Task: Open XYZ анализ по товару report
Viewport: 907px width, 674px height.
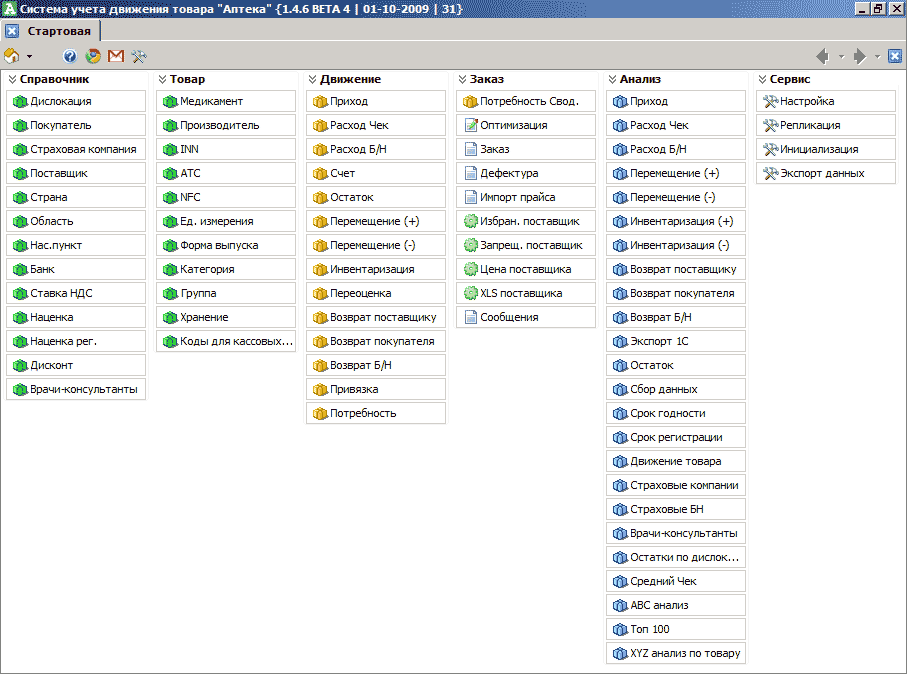Action: pyautogui.click(x=676, y=653)
